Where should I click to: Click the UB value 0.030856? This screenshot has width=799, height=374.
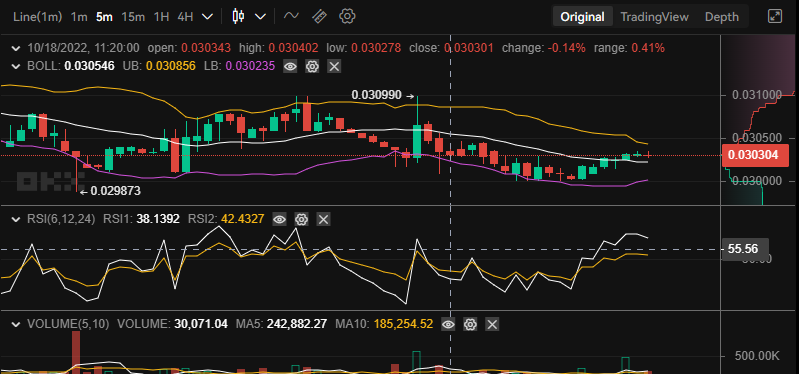[171, 66]
